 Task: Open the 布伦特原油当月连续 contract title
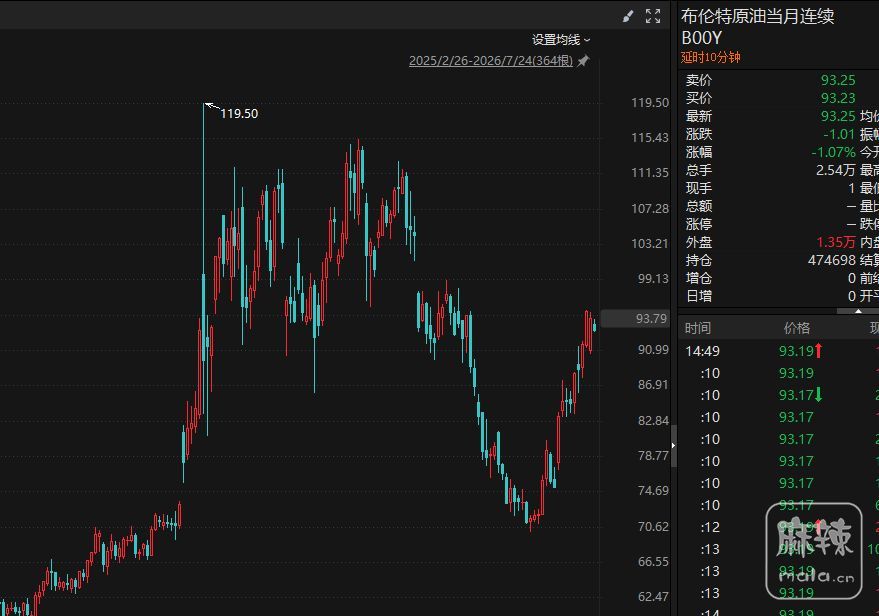[757, 16]
